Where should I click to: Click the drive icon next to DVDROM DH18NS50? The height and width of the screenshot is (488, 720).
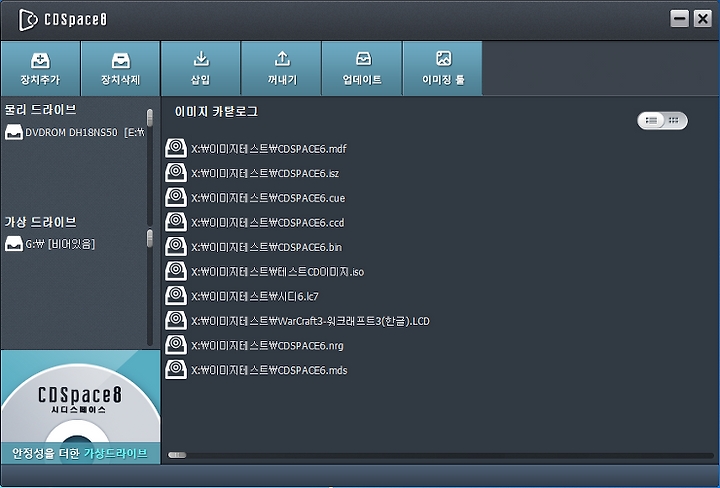[14, 132]
